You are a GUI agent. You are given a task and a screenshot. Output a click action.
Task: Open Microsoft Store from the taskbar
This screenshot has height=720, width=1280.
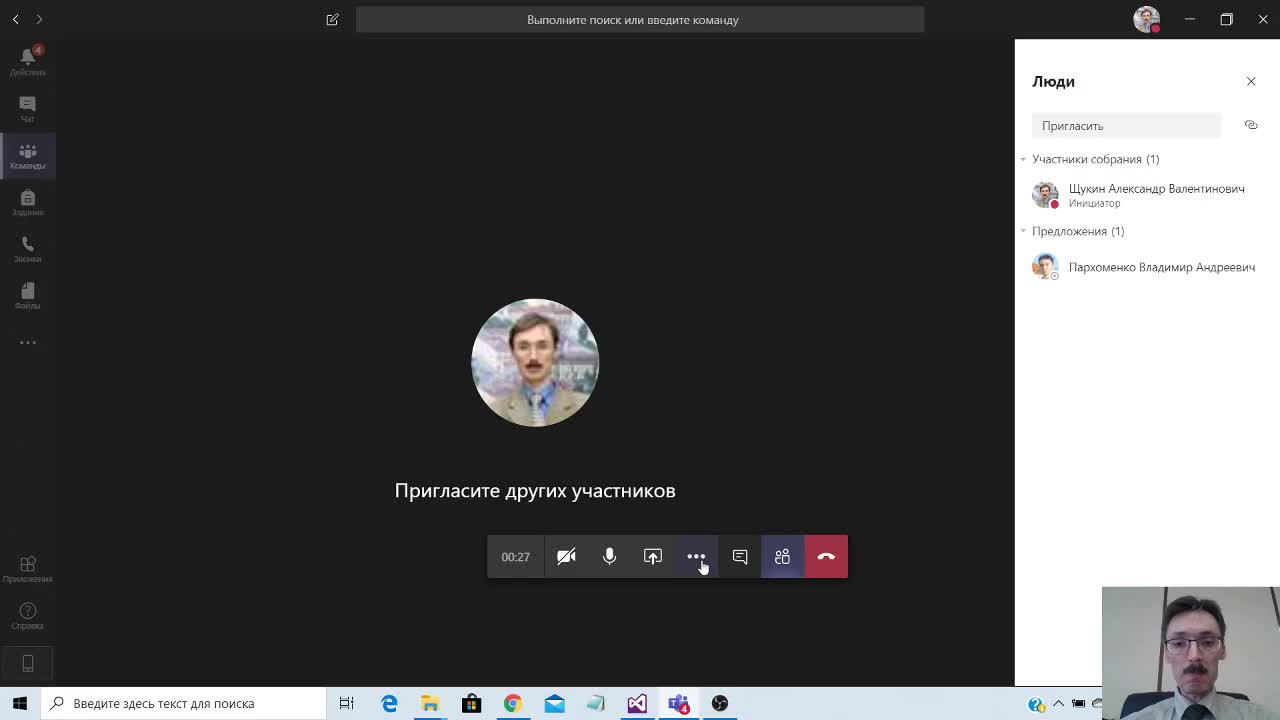tap(471, 703)
